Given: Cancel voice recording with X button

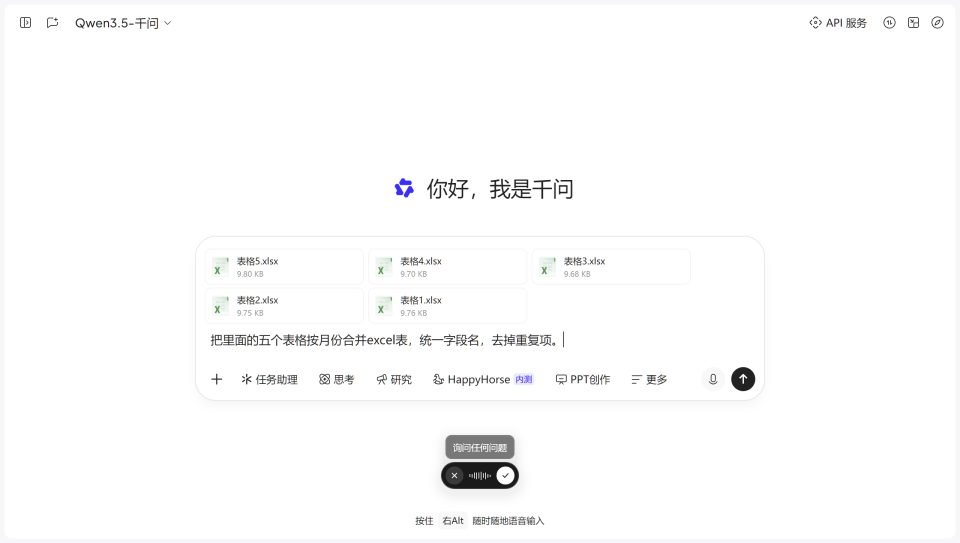Looking at the screenshot, I should 454,476.
